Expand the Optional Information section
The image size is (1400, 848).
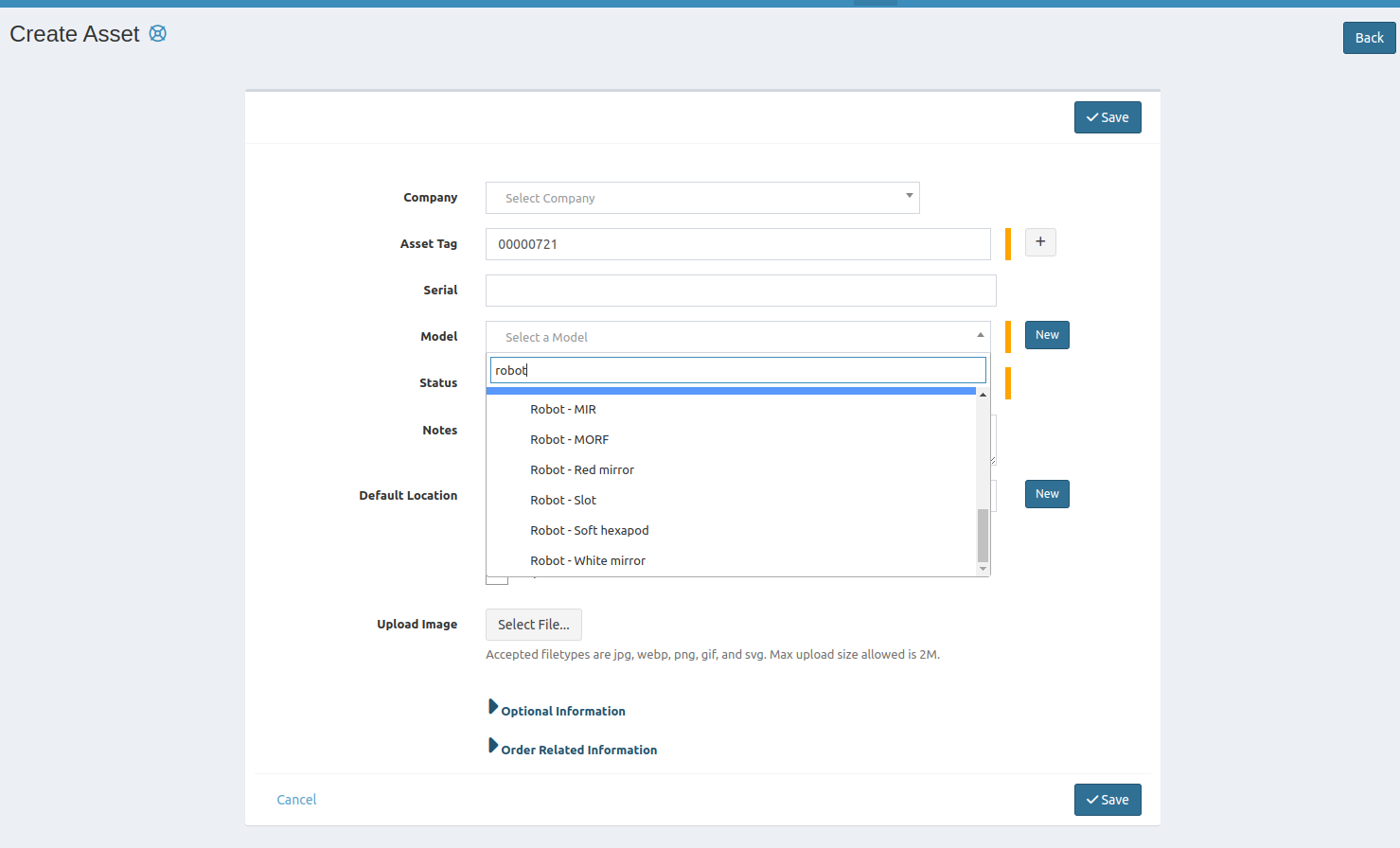(562, 711)
